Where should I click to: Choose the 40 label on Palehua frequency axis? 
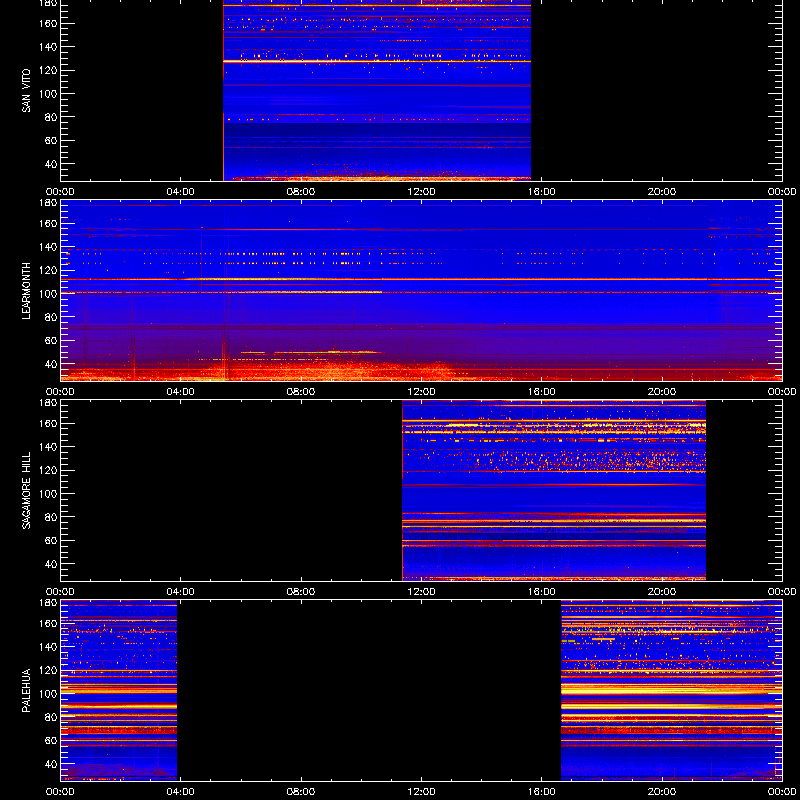click(x=51, y=764)
